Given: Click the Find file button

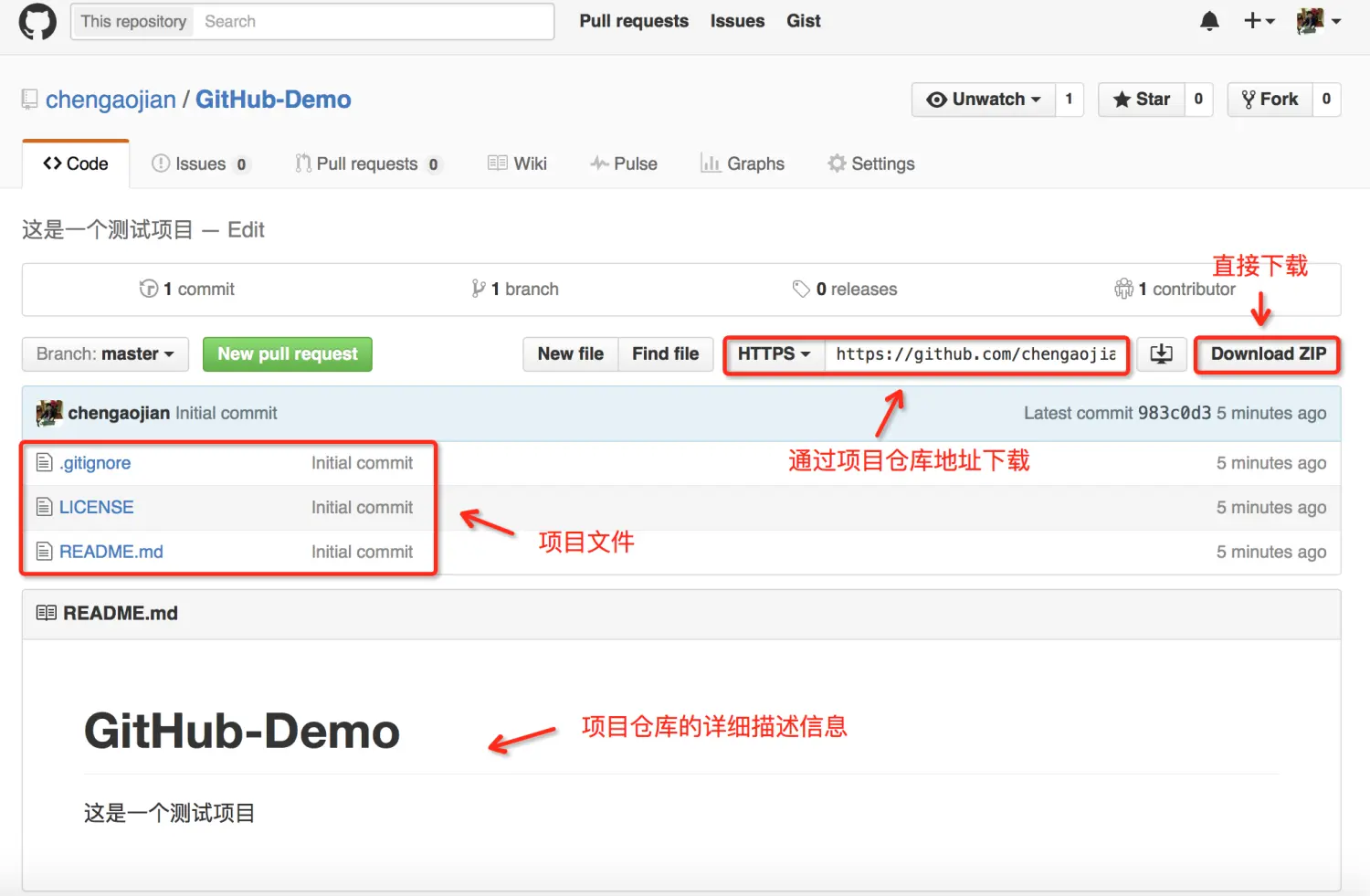Looking at the screenshot, I should [666, 354].
